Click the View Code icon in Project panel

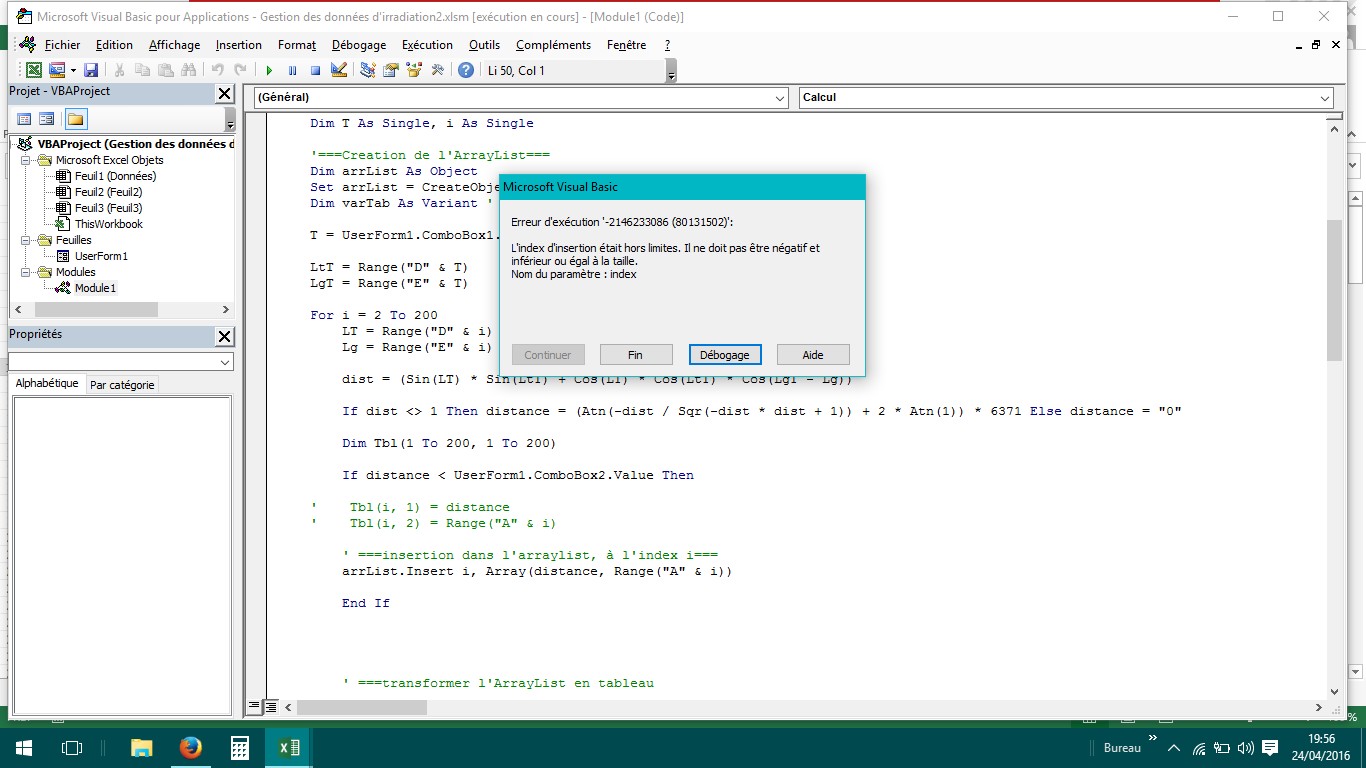tap(25, 119)
